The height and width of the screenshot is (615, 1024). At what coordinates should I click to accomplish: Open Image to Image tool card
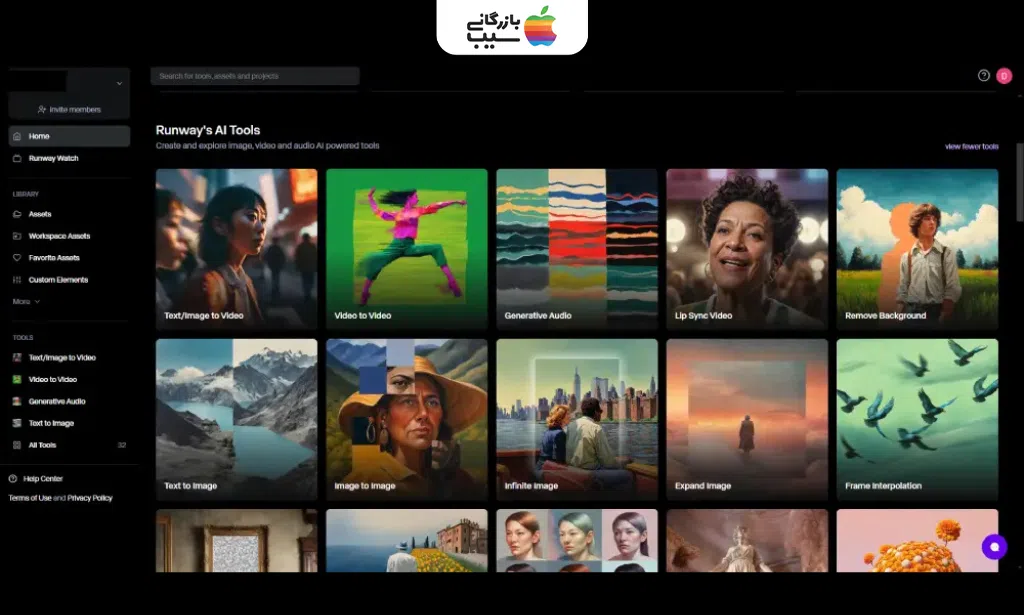pyautogui.click(x=407, y=419)
